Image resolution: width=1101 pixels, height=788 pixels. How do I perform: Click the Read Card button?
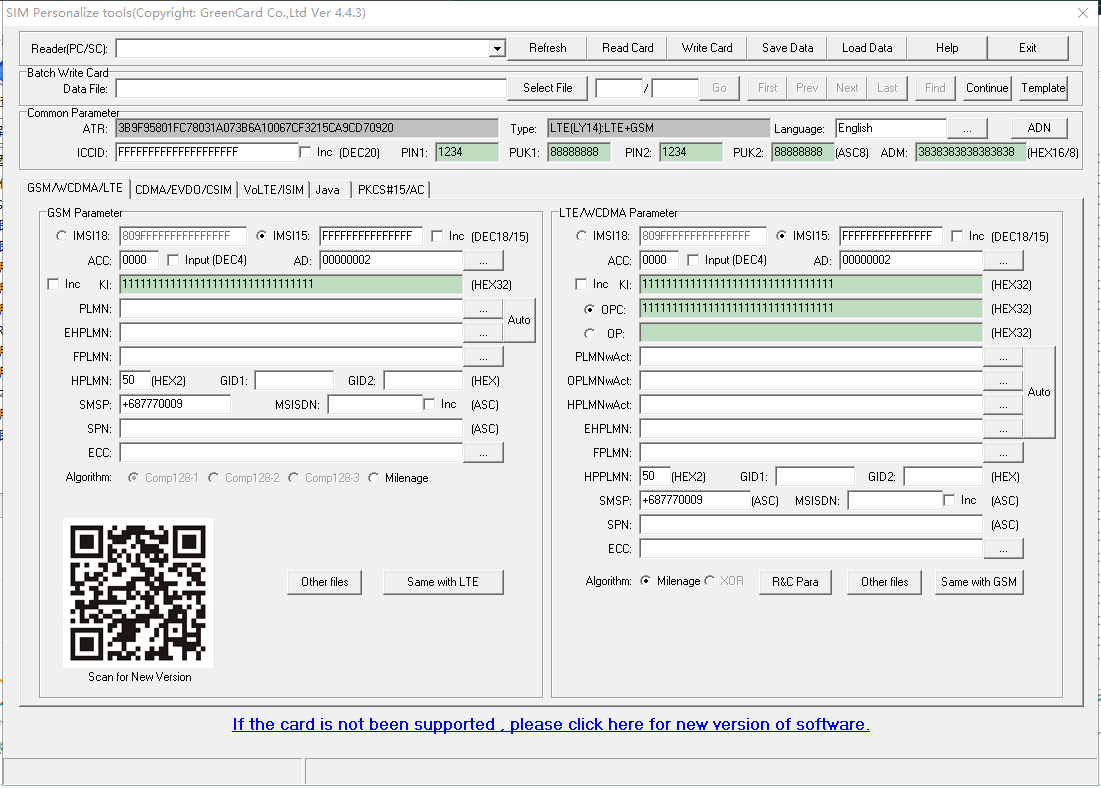626,47
